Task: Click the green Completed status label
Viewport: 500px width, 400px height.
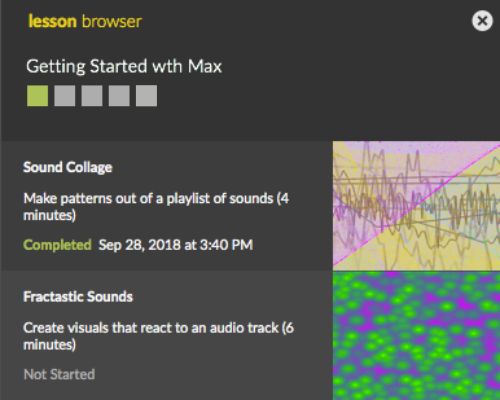Action: click(57, 245)
